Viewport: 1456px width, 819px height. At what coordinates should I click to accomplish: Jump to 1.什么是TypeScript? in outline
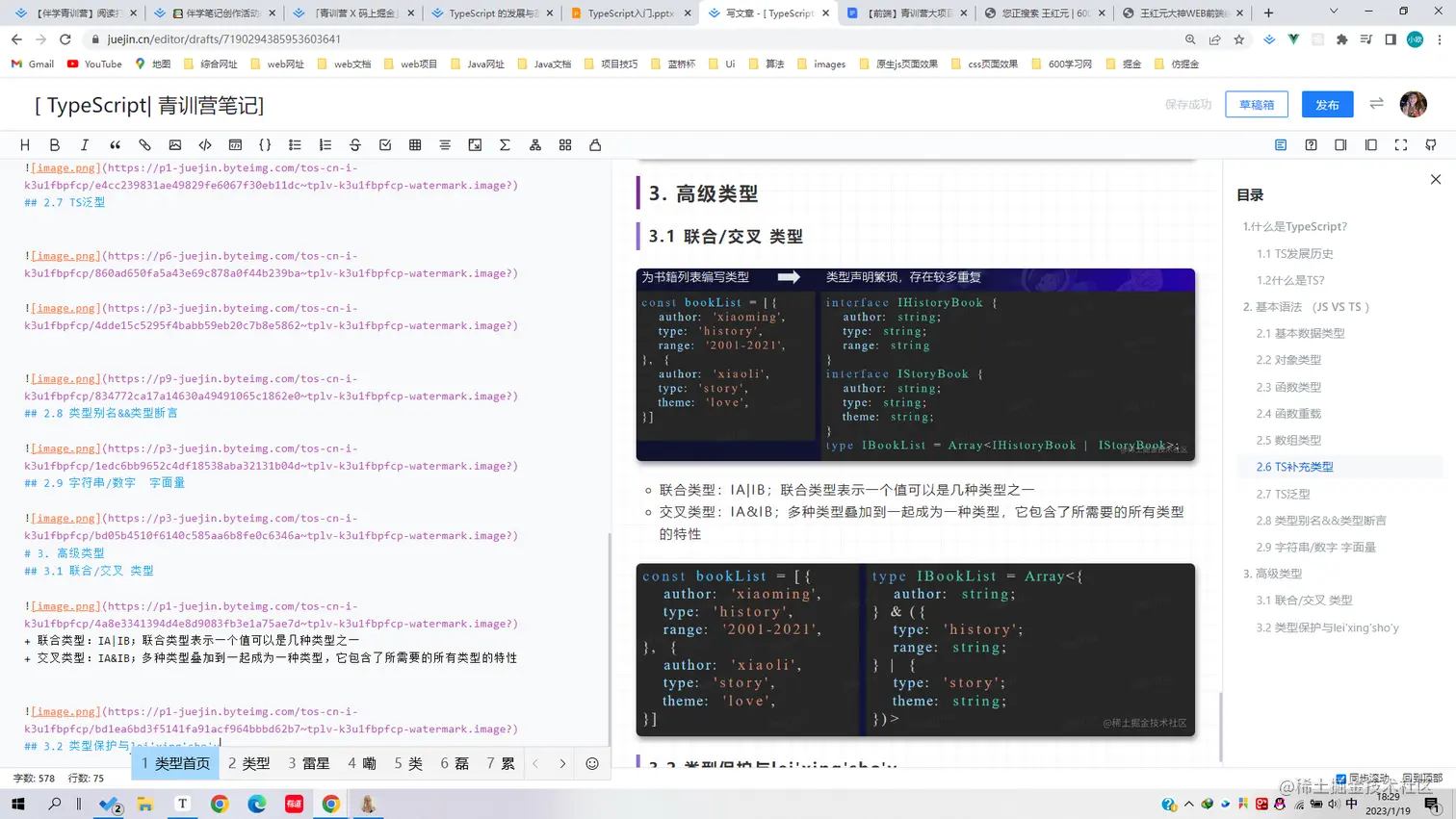point(1294,227)
